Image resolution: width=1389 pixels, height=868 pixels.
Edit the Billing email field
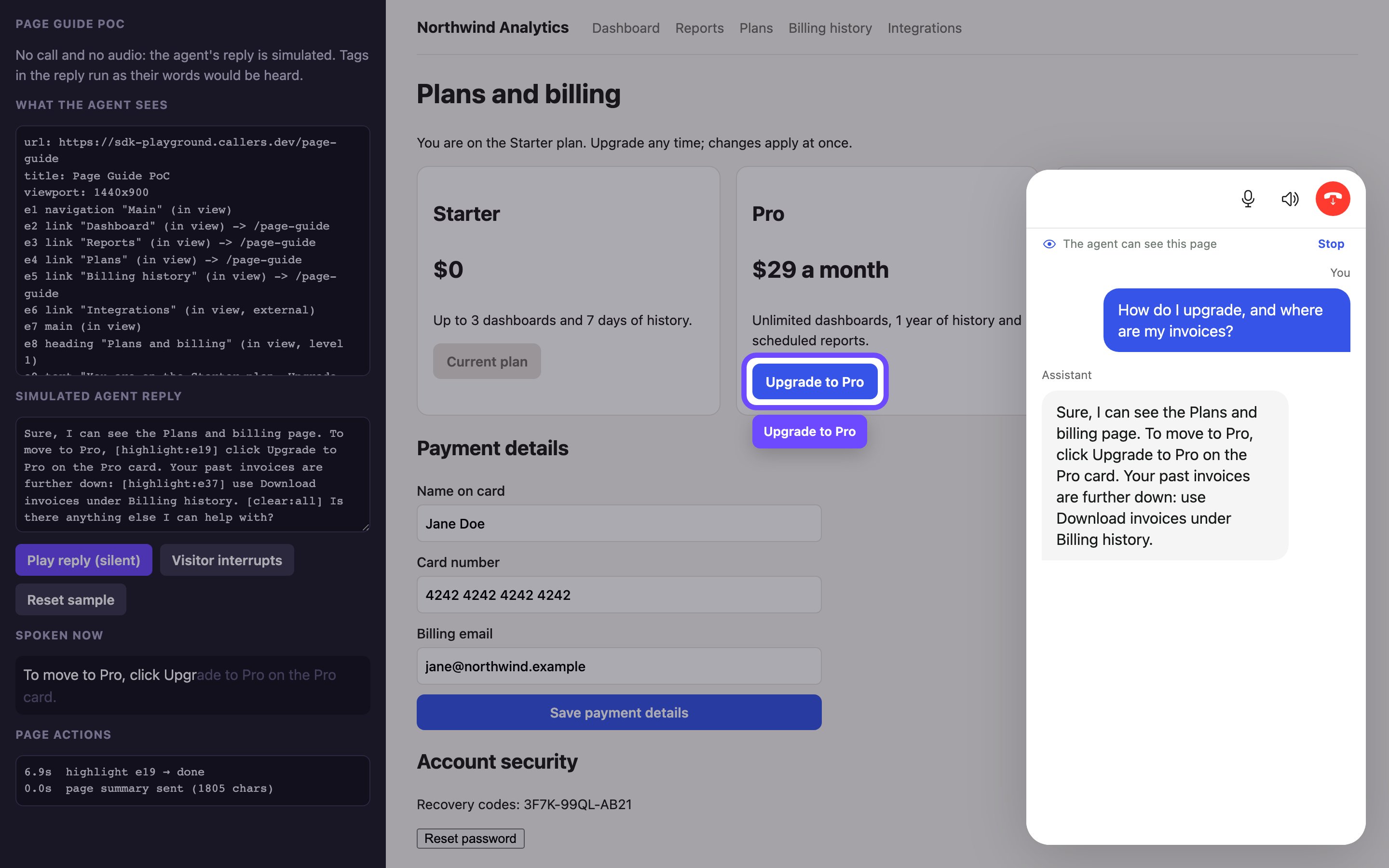619,666
